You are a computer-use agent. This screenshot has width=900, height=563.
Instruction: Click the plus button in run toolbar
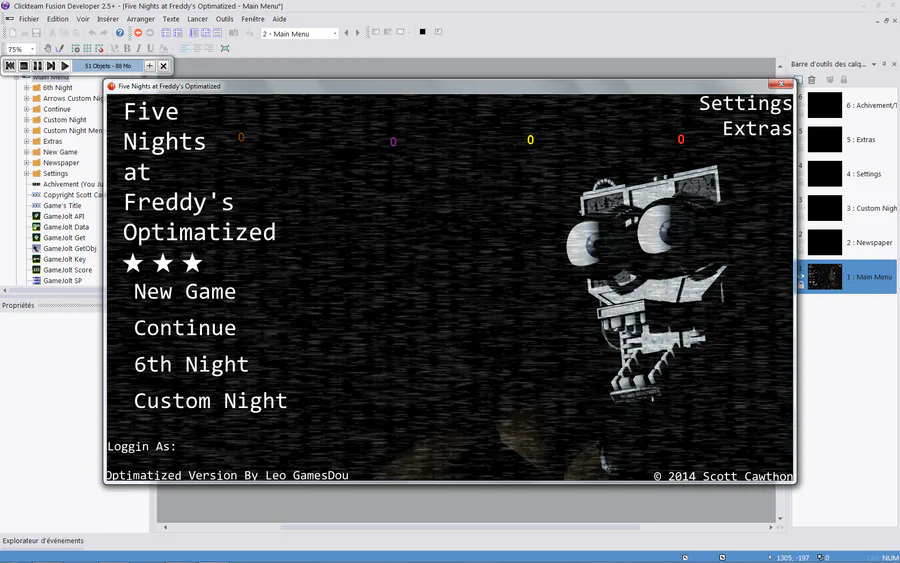point(149,66)
